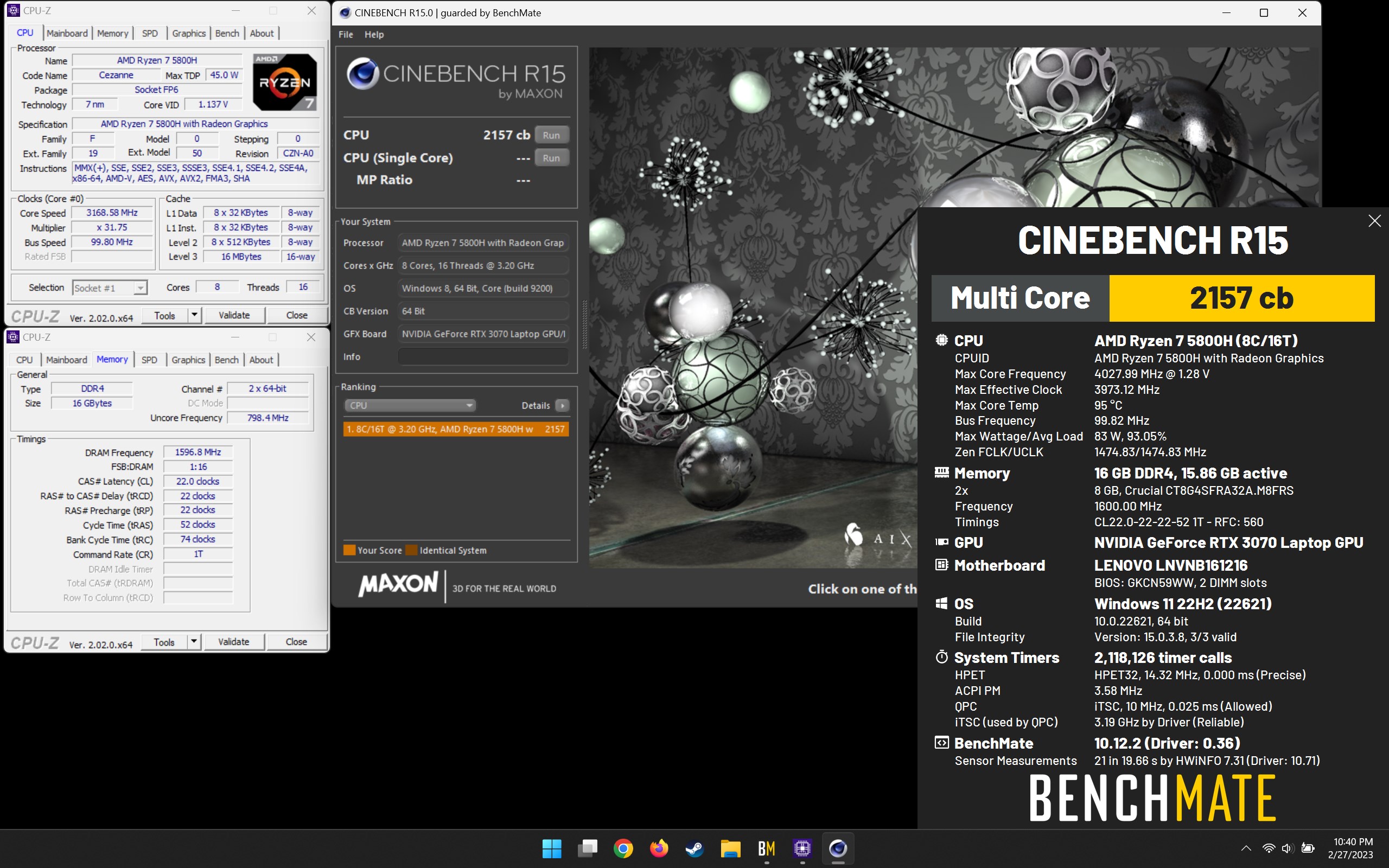
Task: Click the BenchMate Memory section icon
Action: (x=941, y=473)
